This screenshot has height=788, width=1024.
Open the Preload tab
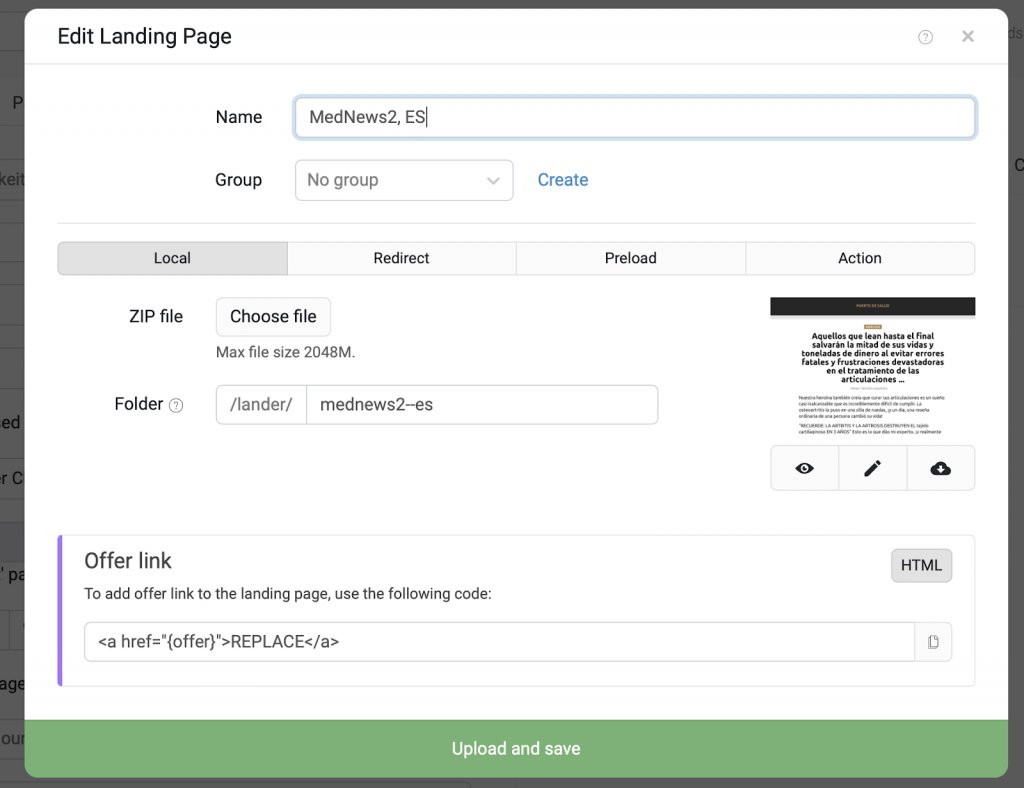630,258
